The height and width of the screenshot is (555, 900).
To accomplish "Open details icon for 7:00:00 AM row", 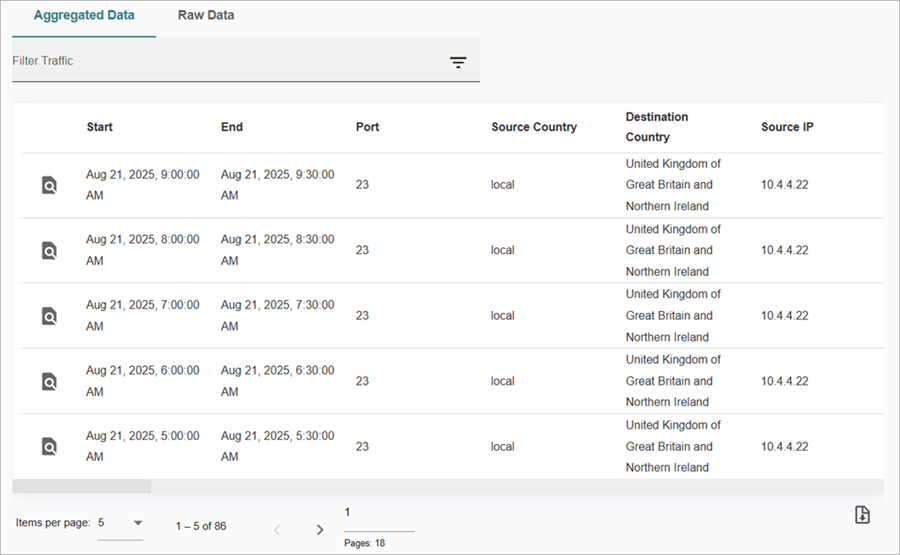I will [x=49, y=316].
